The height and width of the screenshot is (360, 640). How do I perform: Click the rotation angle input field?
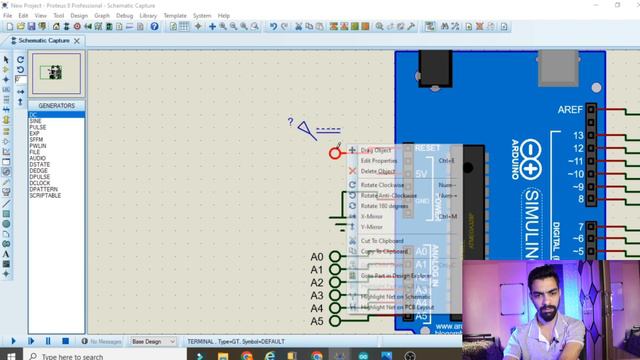pyautogui.click(x=20, y=79)
